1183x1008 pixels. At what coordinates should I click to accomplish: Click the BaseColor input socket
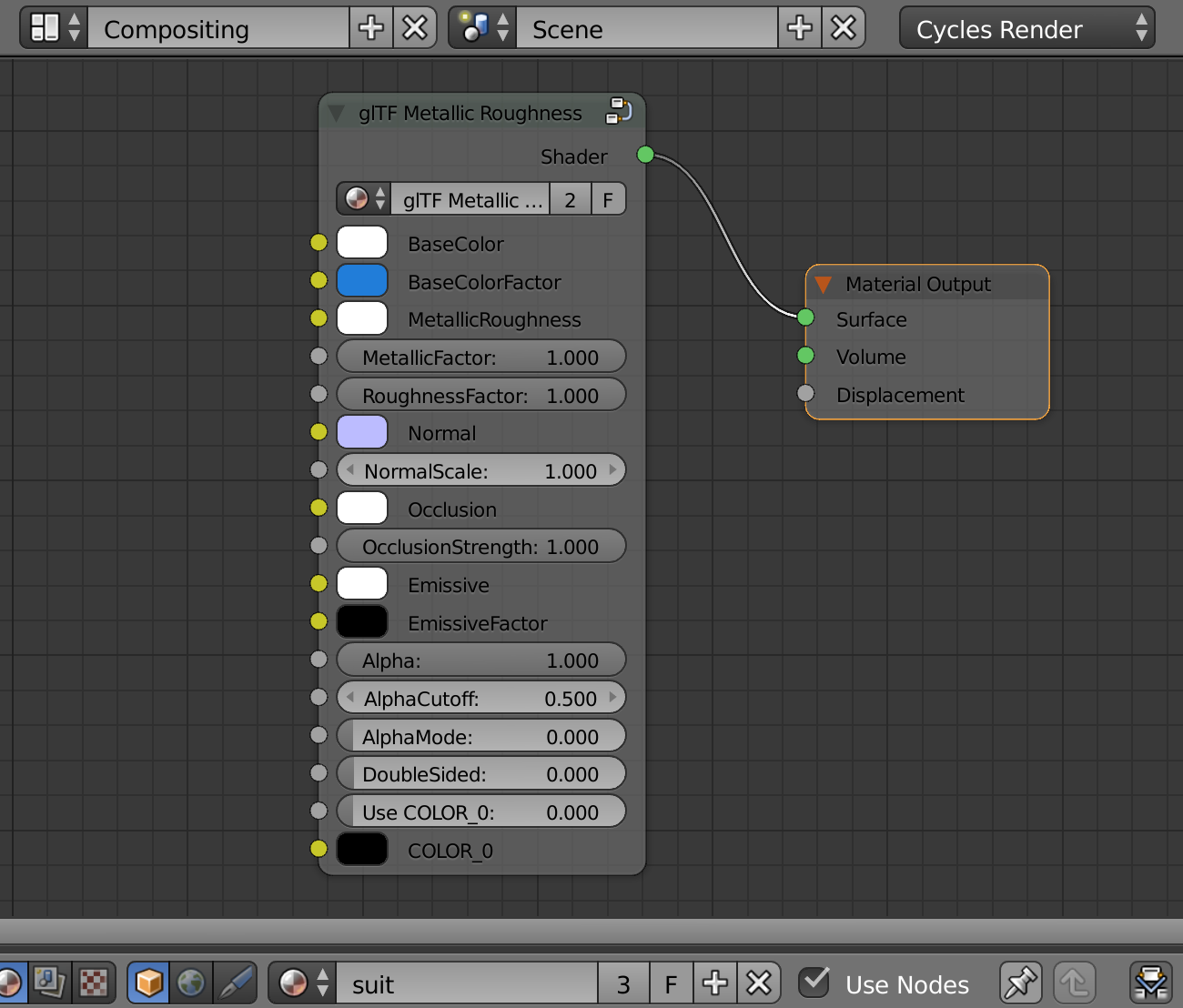click(318, 242)
